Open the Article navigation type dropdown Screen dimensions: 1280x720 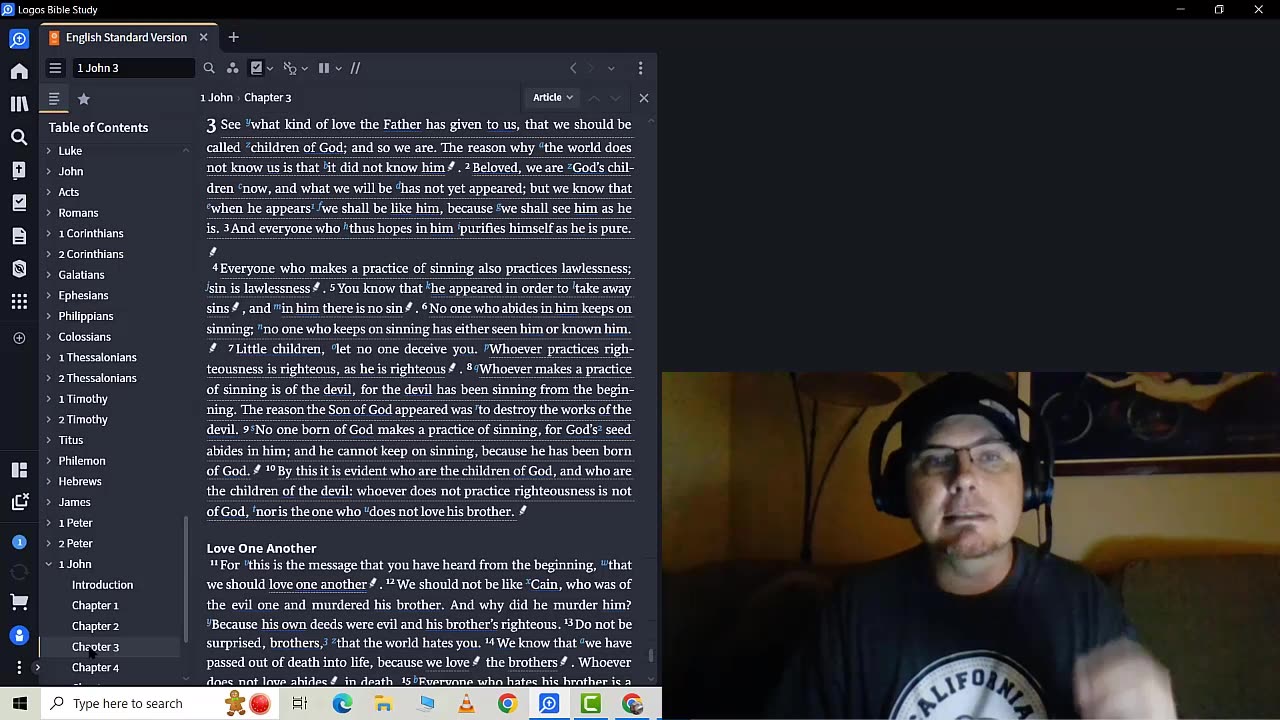553,97
